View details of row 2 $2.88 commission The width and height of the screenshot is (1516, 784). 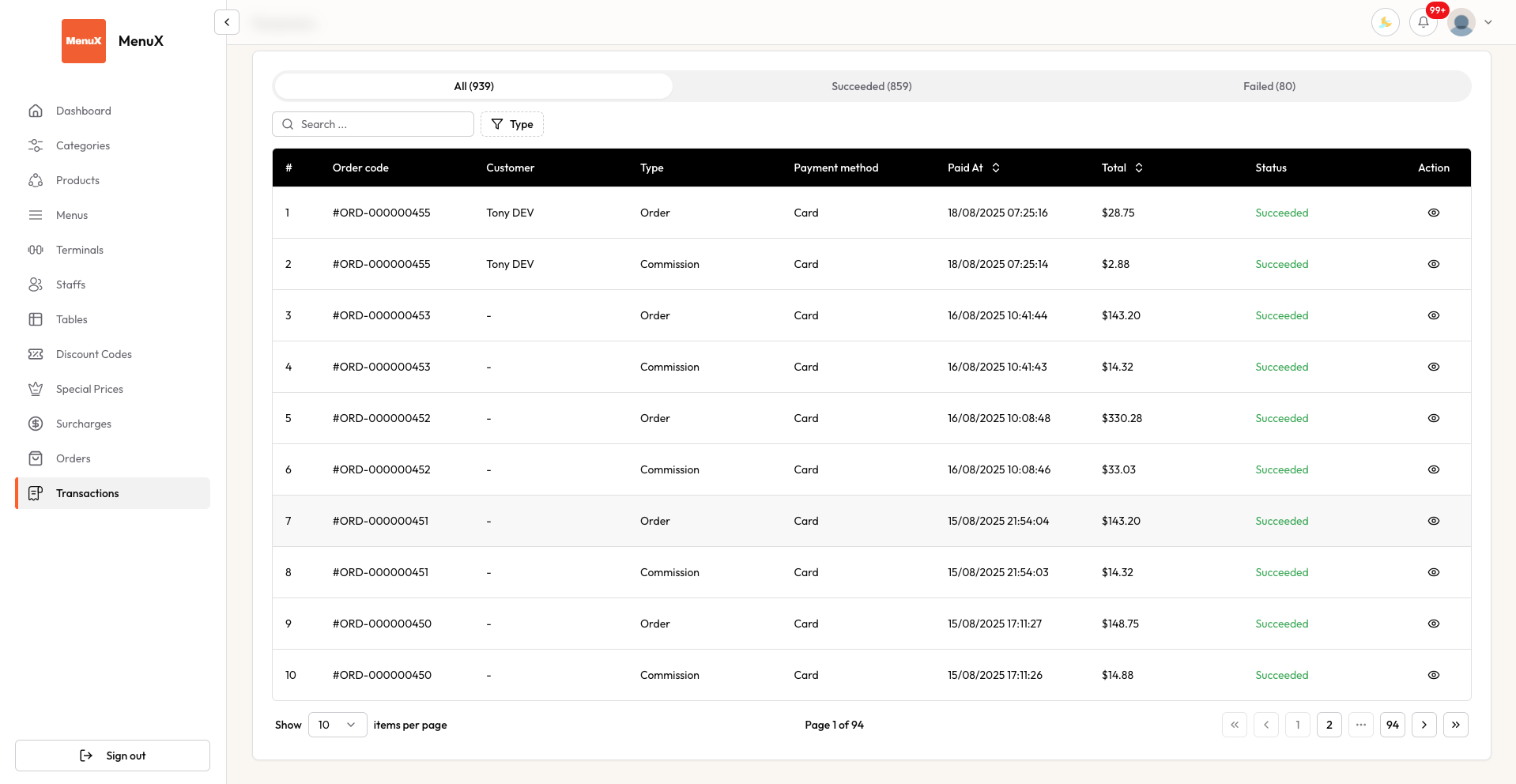1433,264
